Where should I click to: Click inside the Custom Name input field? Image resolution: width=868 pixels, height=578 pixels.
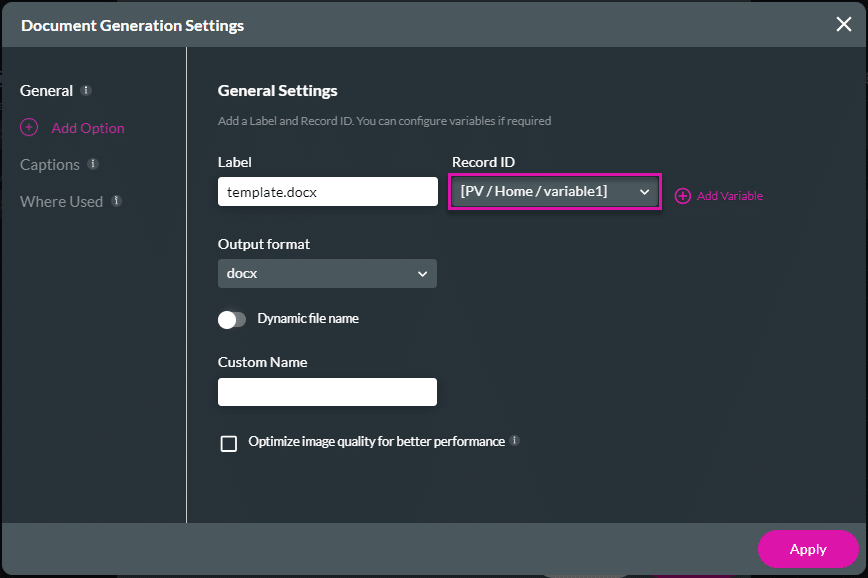point(327,392)
